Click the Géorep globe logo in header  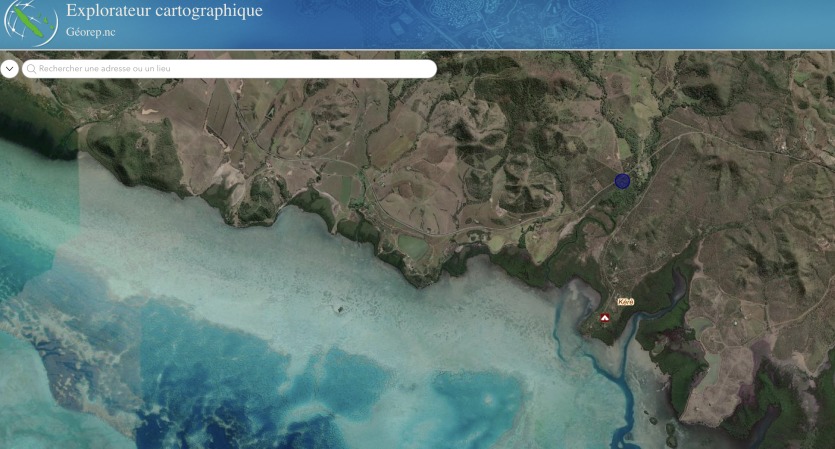pos(30,23)
